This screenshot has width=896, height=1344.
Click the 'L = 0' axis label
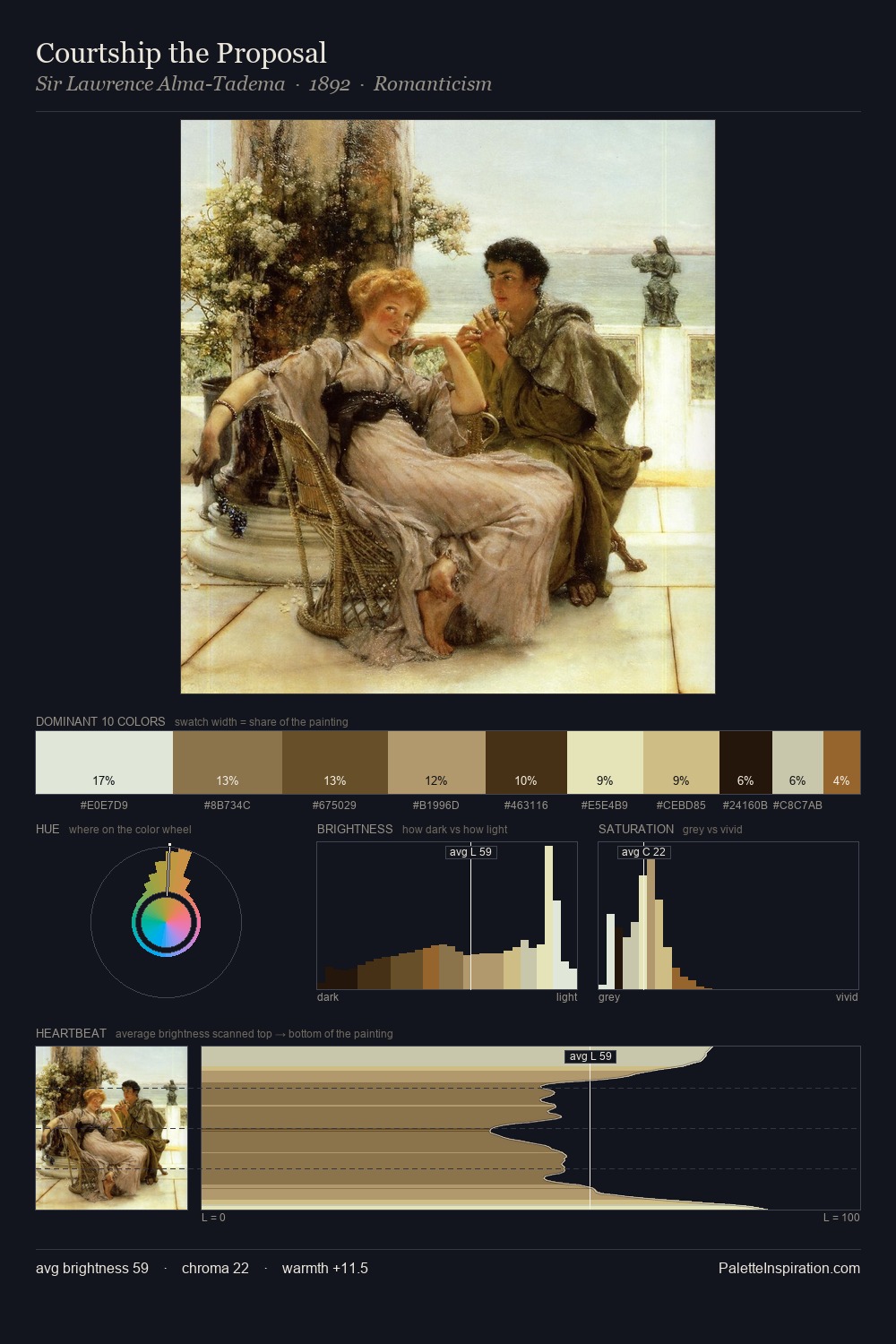click(213, 1217)
